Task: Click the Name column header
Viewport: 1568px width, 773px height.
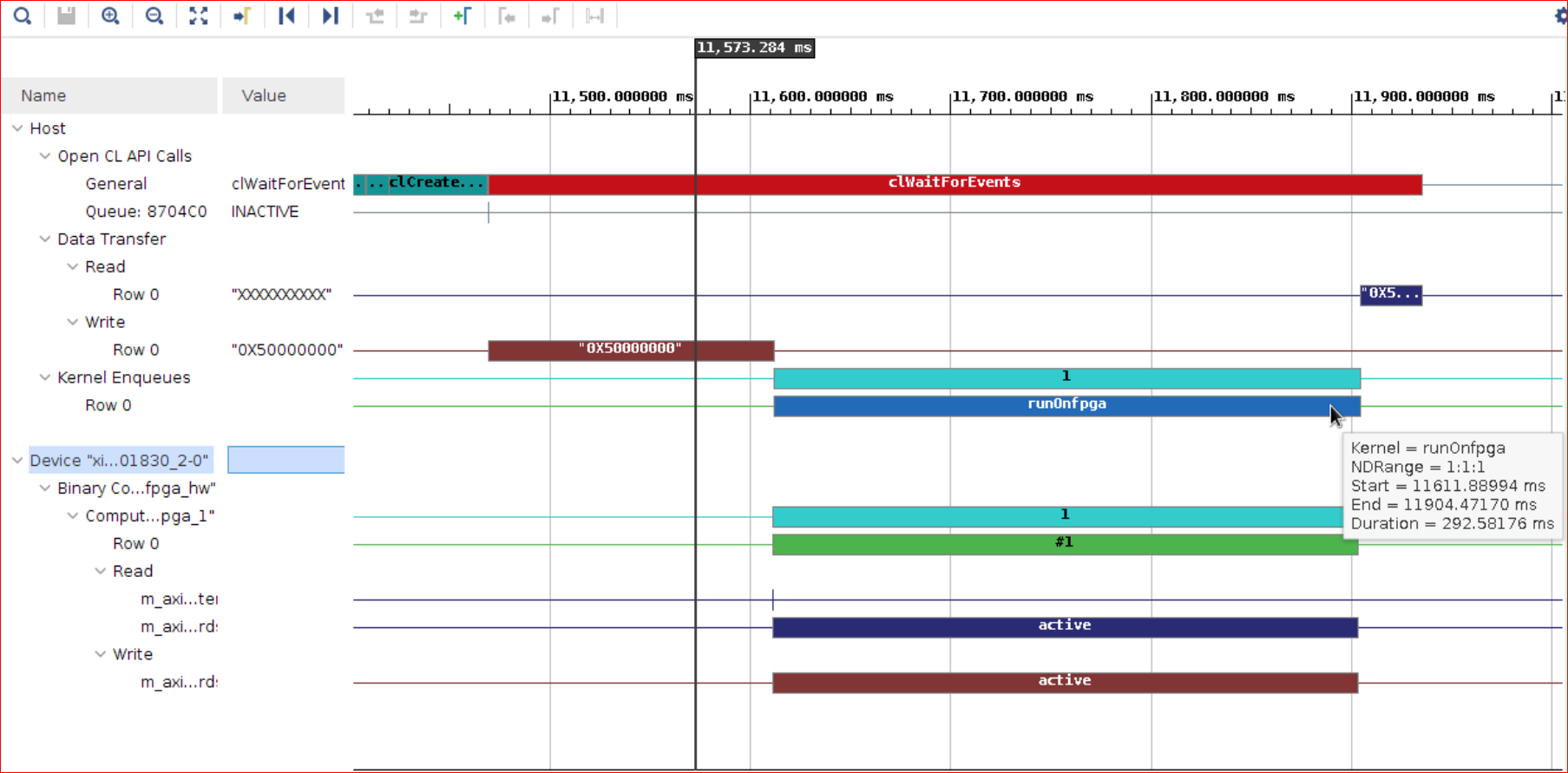Action: [109, 95]
